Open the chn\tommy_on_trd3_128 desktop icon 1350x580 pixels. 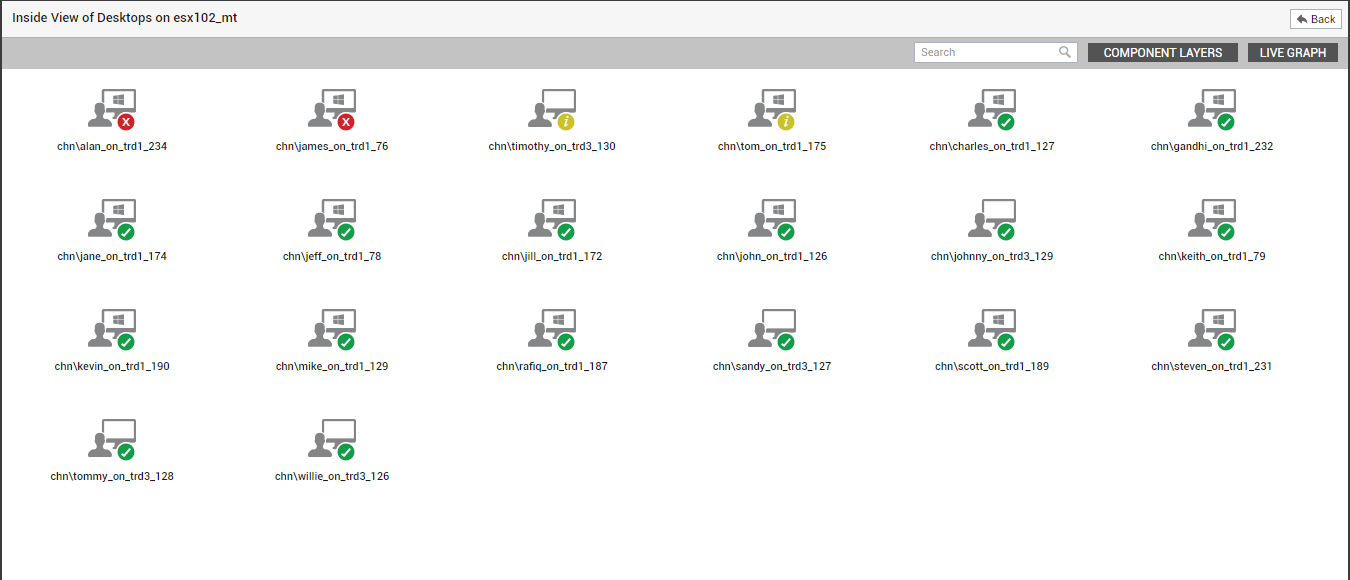112,440
